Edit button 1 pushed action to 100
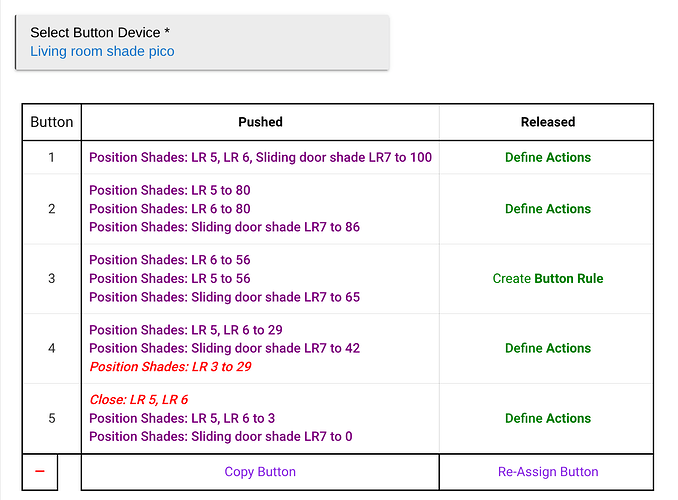 pos(260,157)
